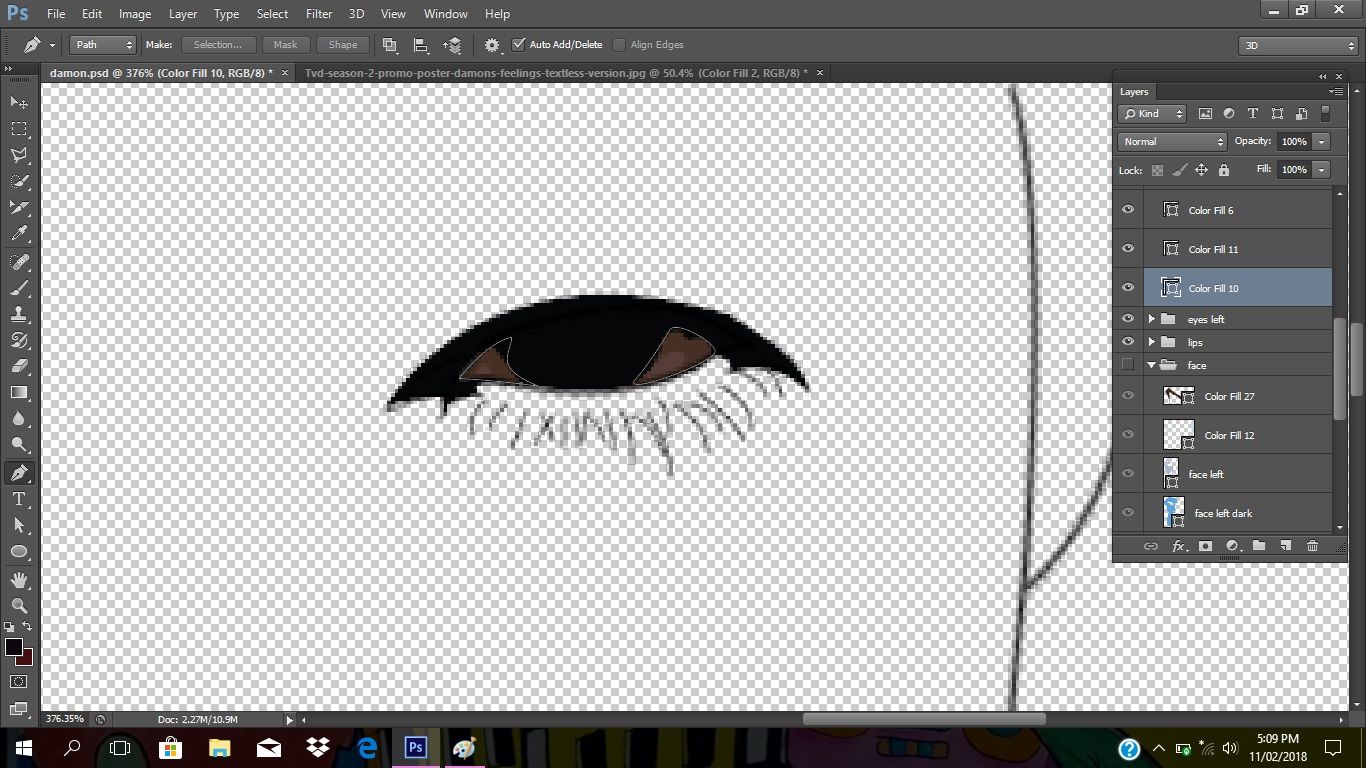This screenshot has width=1366, height=768.
Task: Toggle Quick Mask mode
Action: (x=19, y=682)
